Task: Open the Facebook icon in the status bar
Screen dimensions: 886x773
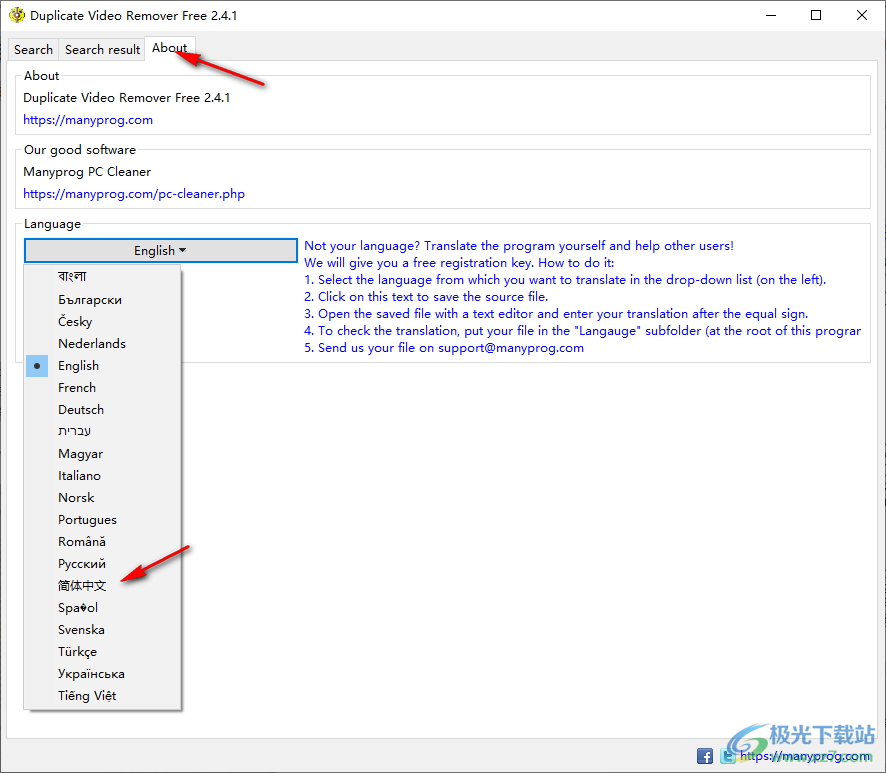Action: (x=705, y=755)
